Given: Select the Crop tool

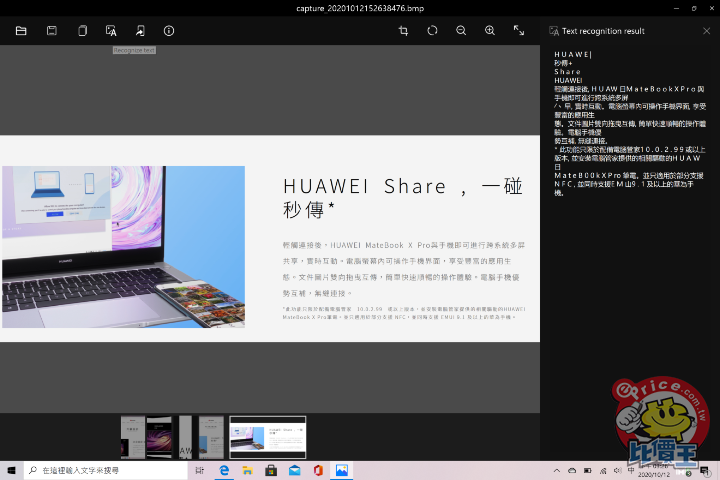Looking at the screenshot, I should 403,31.
